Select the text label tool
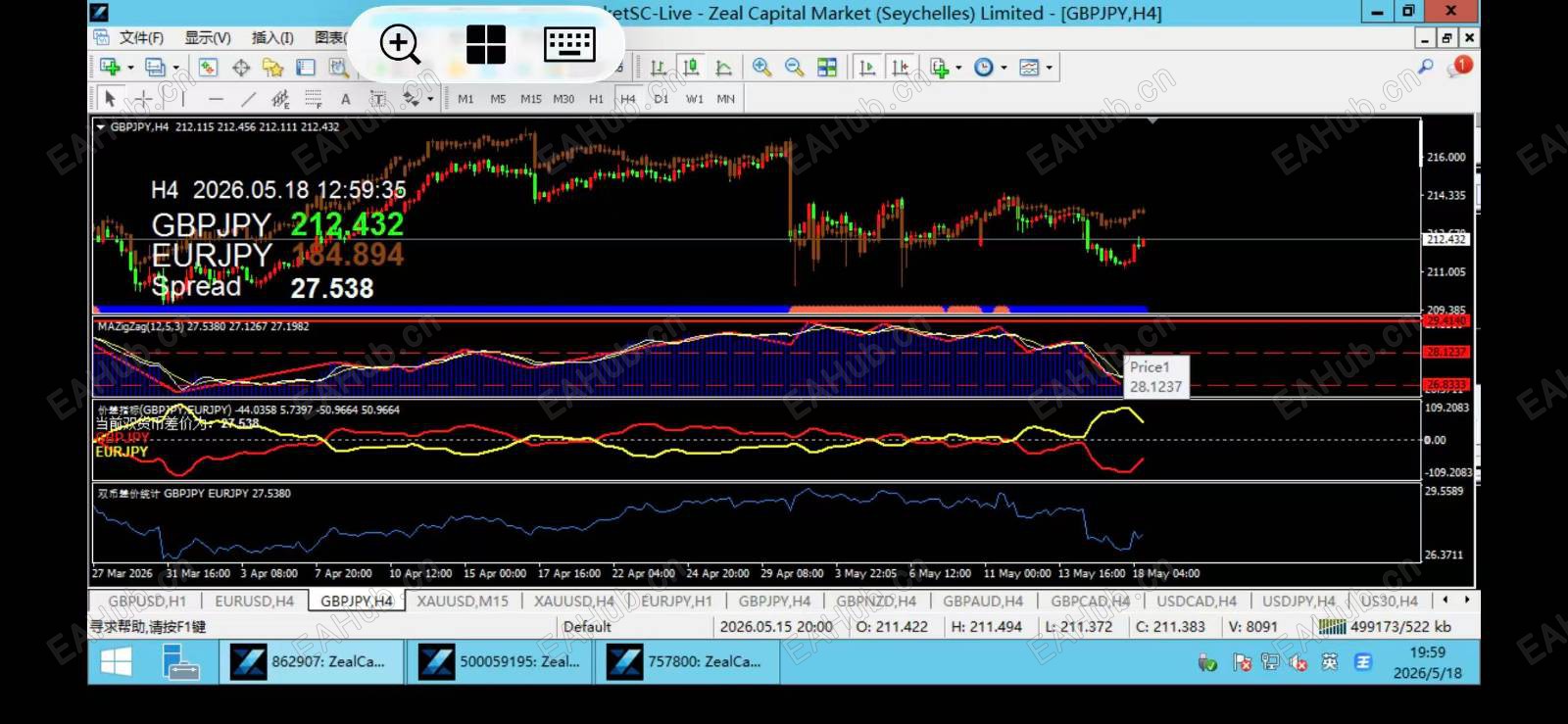Screen dimensions: 1568x724 [378, 98]
